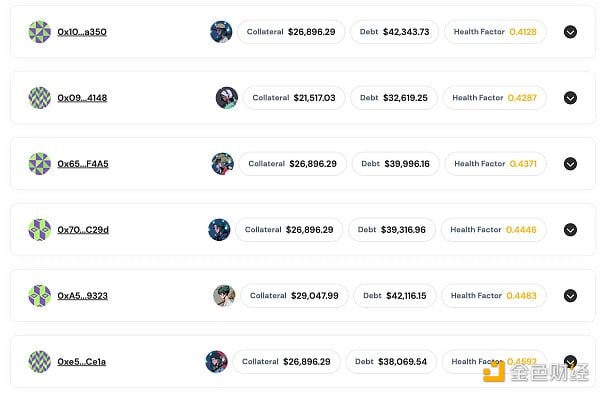Open address link 0x65...F4A5

click(x=83, y=164)
